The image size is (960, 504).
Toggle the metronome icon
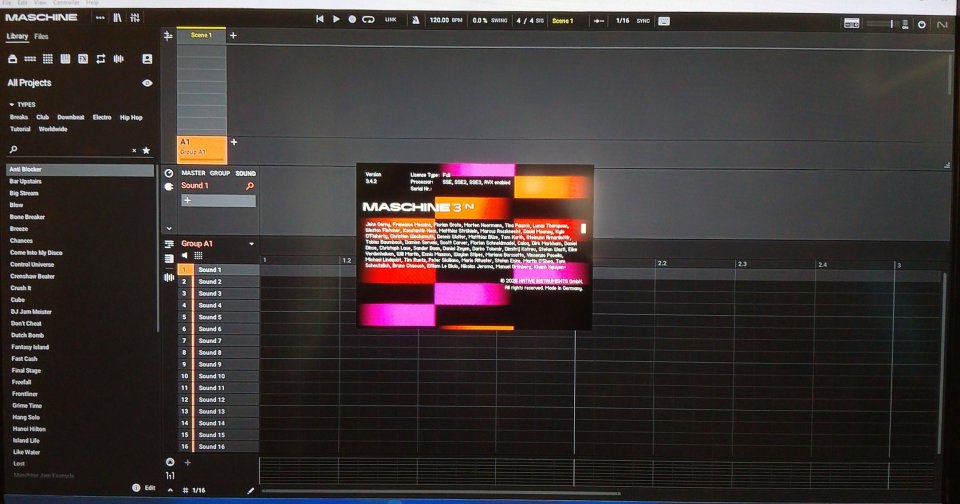(x=416, y=20)
